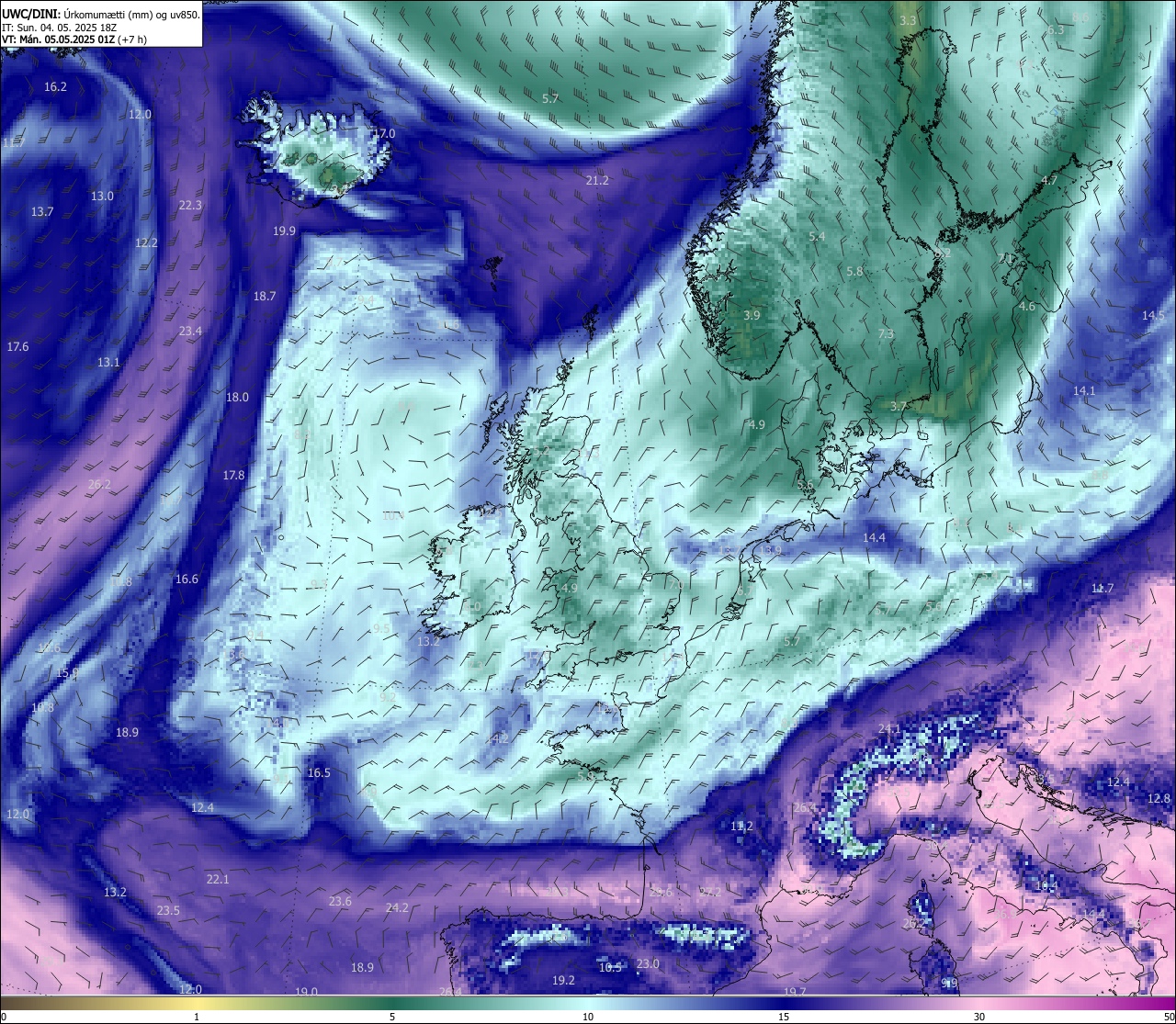Screen dimensions: 1176x1024
Task: Click the 3.7 value label
Action: 899,407
